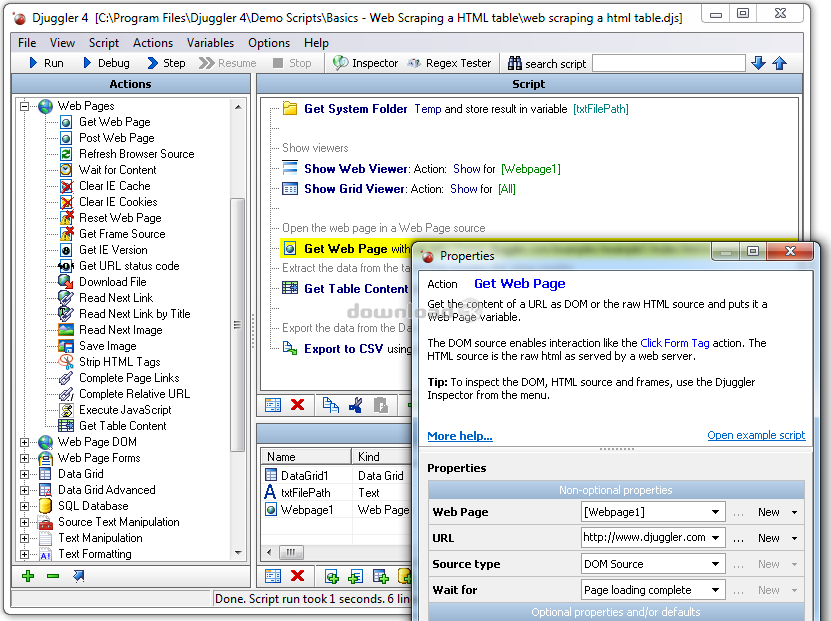The height and width of the screenshot is (621, 831).
Task: Open the example script link
Action: 756,435
